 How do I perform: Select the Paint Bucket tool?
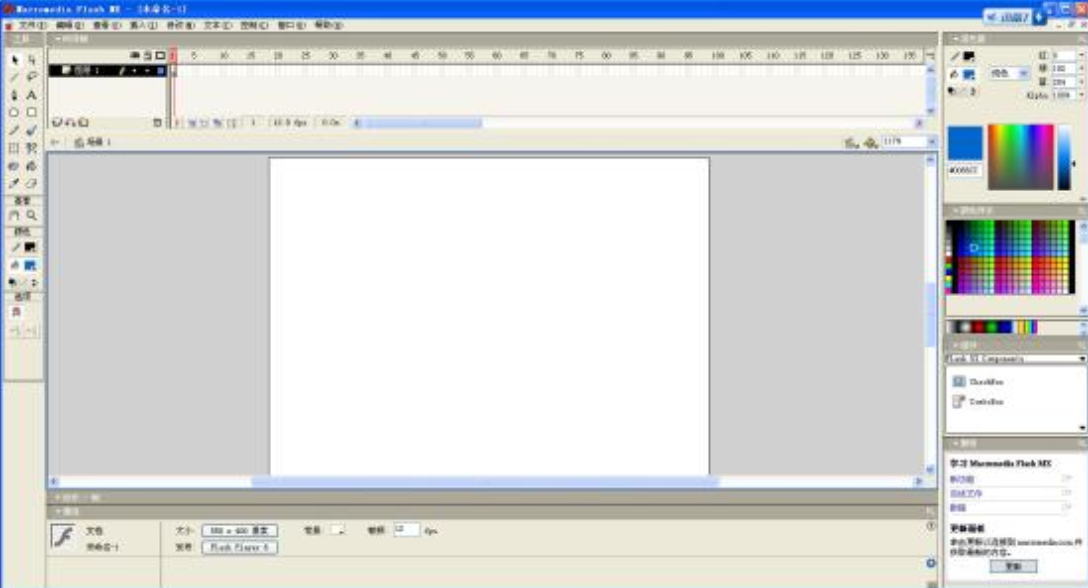coord(32,166)
